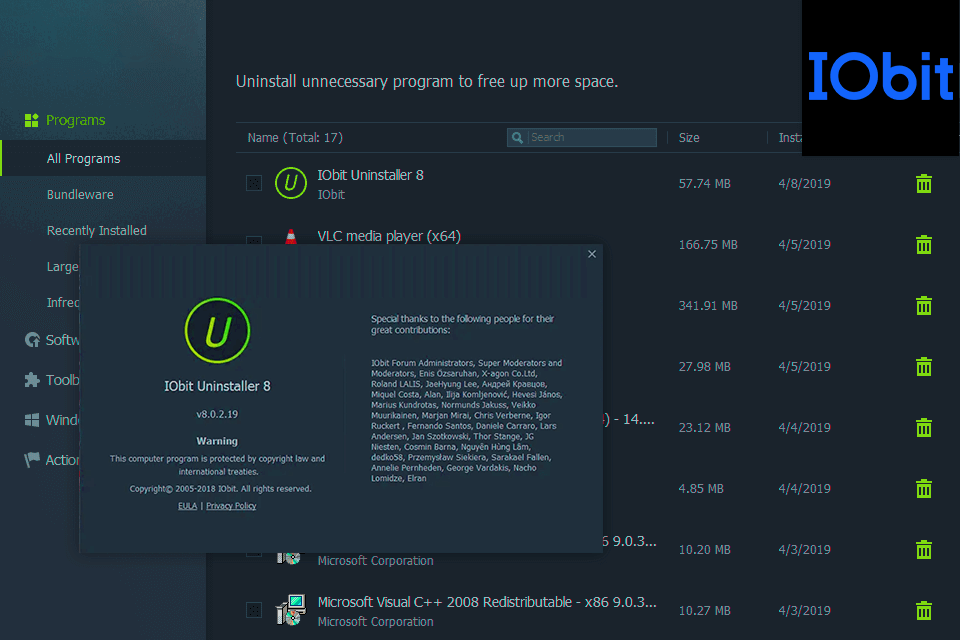Image resolution: width=960 pixels, height=640 pixels.
Task: Click the IObit Uninstaller 8 green U icon in list
Action: pos(291,183)
